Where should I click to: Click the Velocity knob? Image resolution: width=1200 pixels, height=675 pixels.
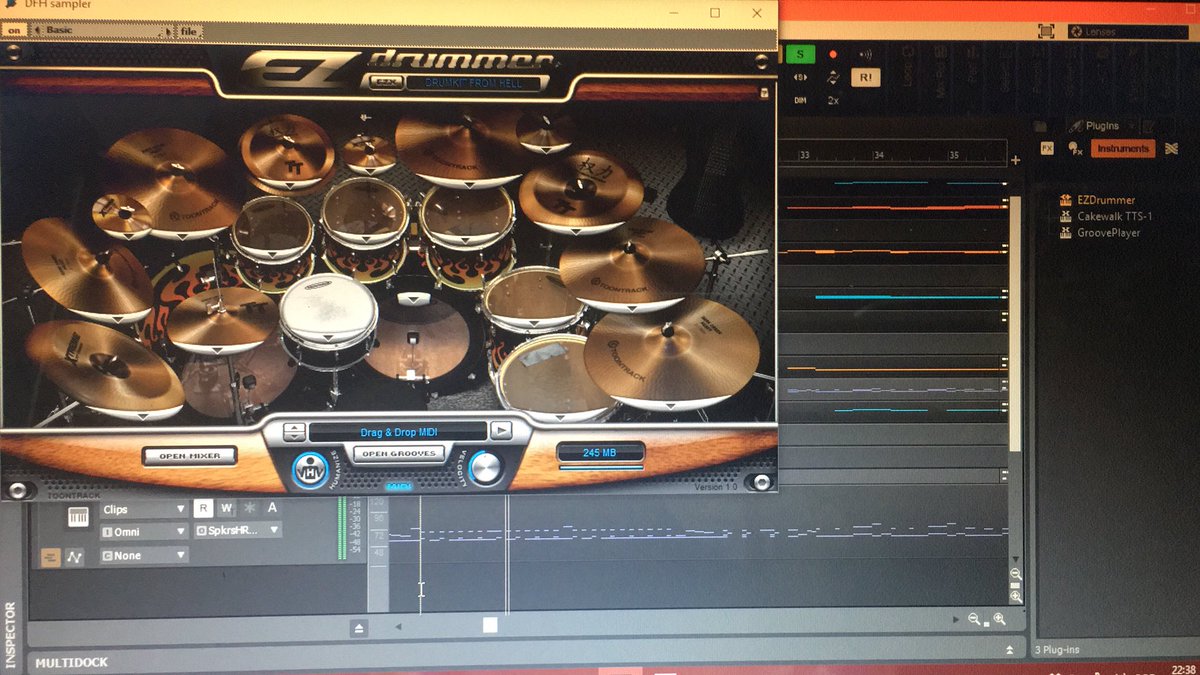coord(486,468)
